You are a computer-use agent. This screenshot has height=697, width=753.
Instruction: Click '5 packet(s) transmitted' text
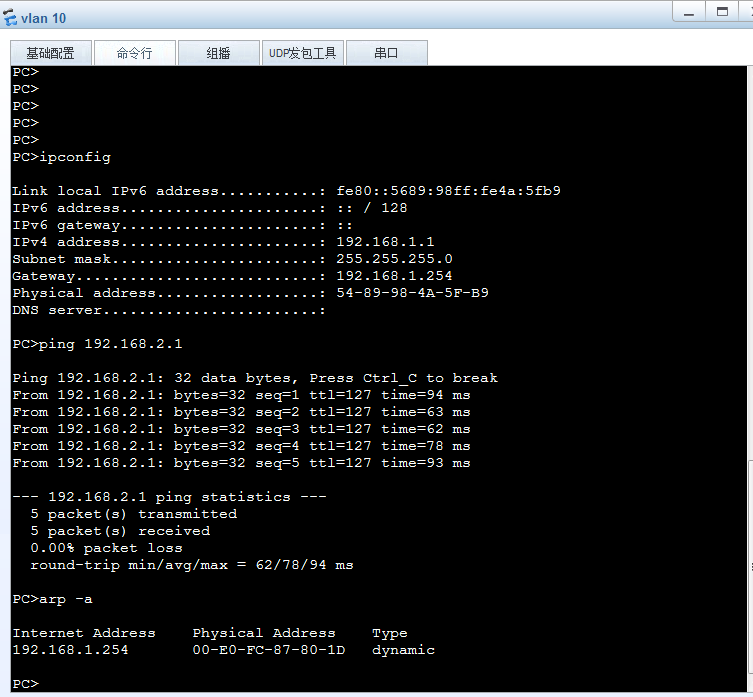134,514
